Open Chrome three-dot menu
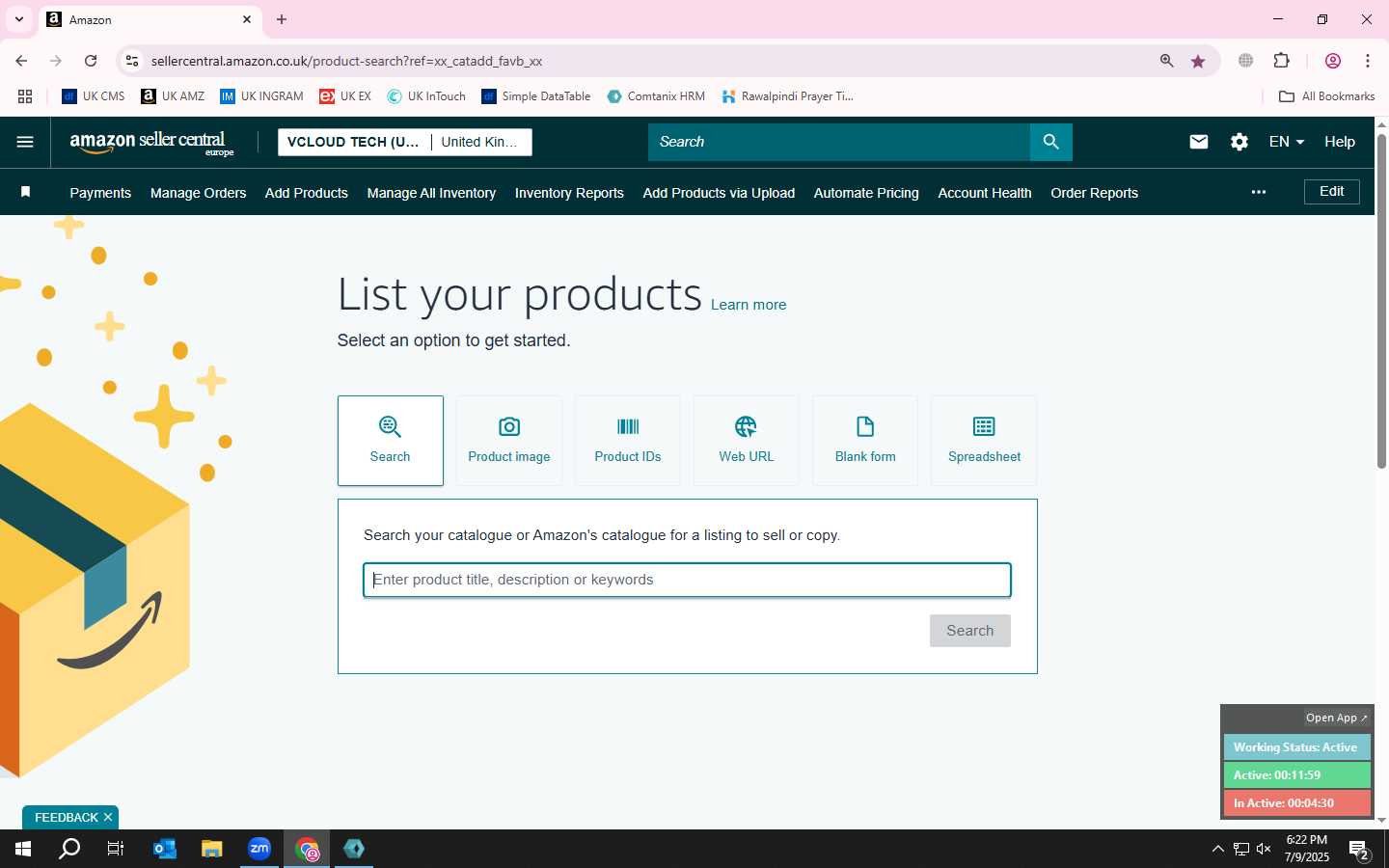This screenshot has height=868, width=1389. point(1368,61)
